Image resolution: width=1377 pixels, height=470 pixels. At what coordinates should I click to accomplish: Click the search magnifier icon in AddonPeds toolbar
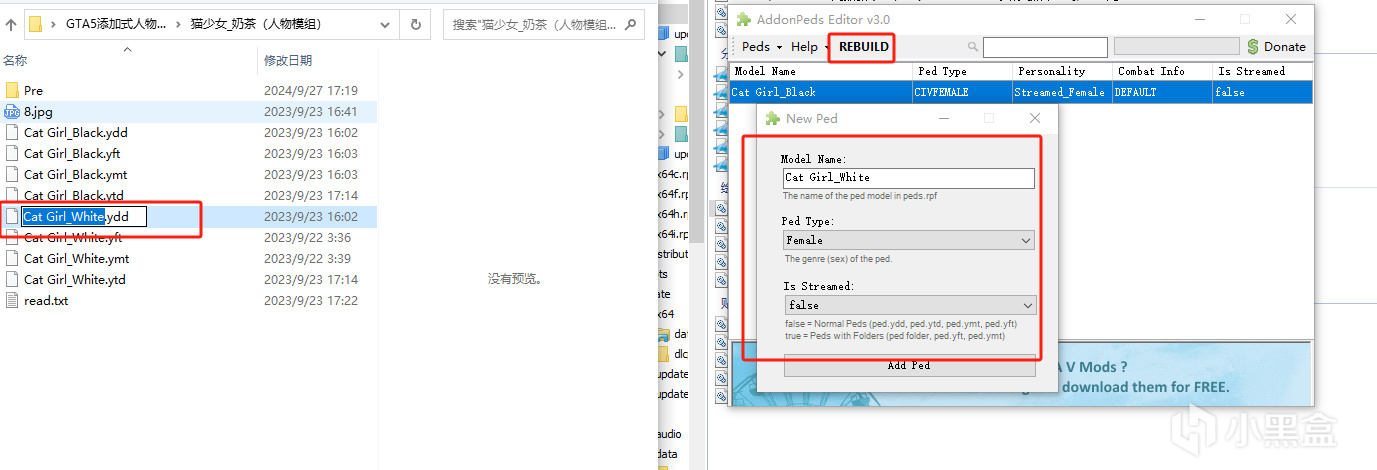pos(973,47)
